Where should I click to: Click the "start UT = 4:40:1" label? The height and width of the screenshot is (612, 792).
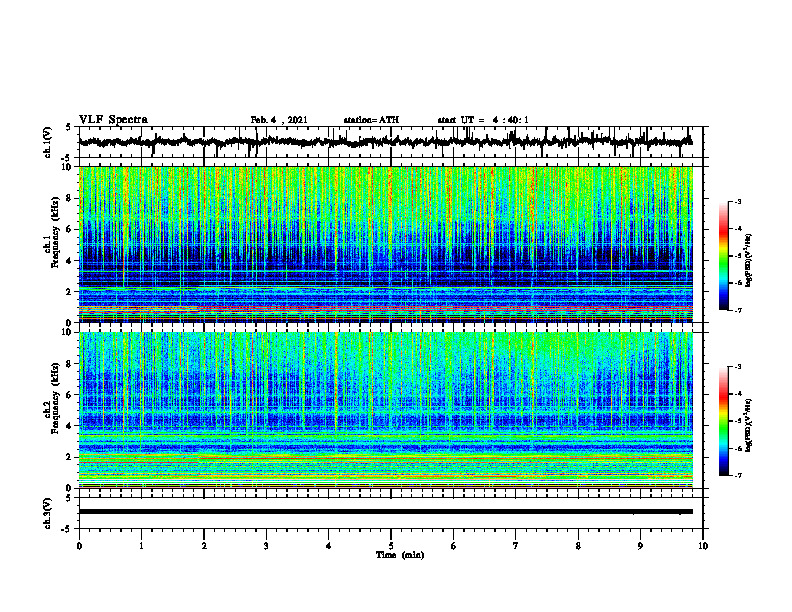coord(483,120)
